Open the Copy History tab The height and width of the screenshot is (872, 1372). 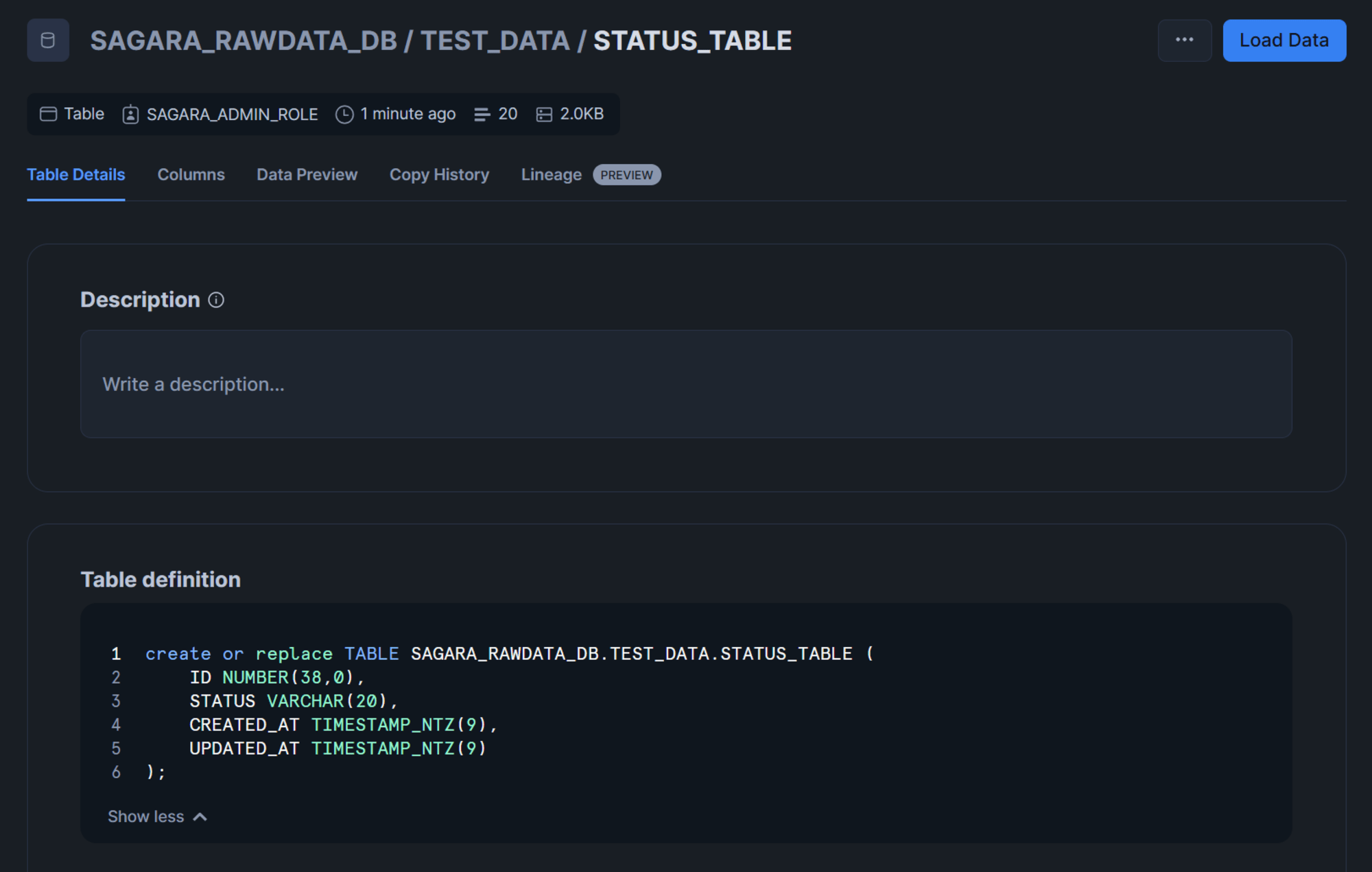click(440, 175)
